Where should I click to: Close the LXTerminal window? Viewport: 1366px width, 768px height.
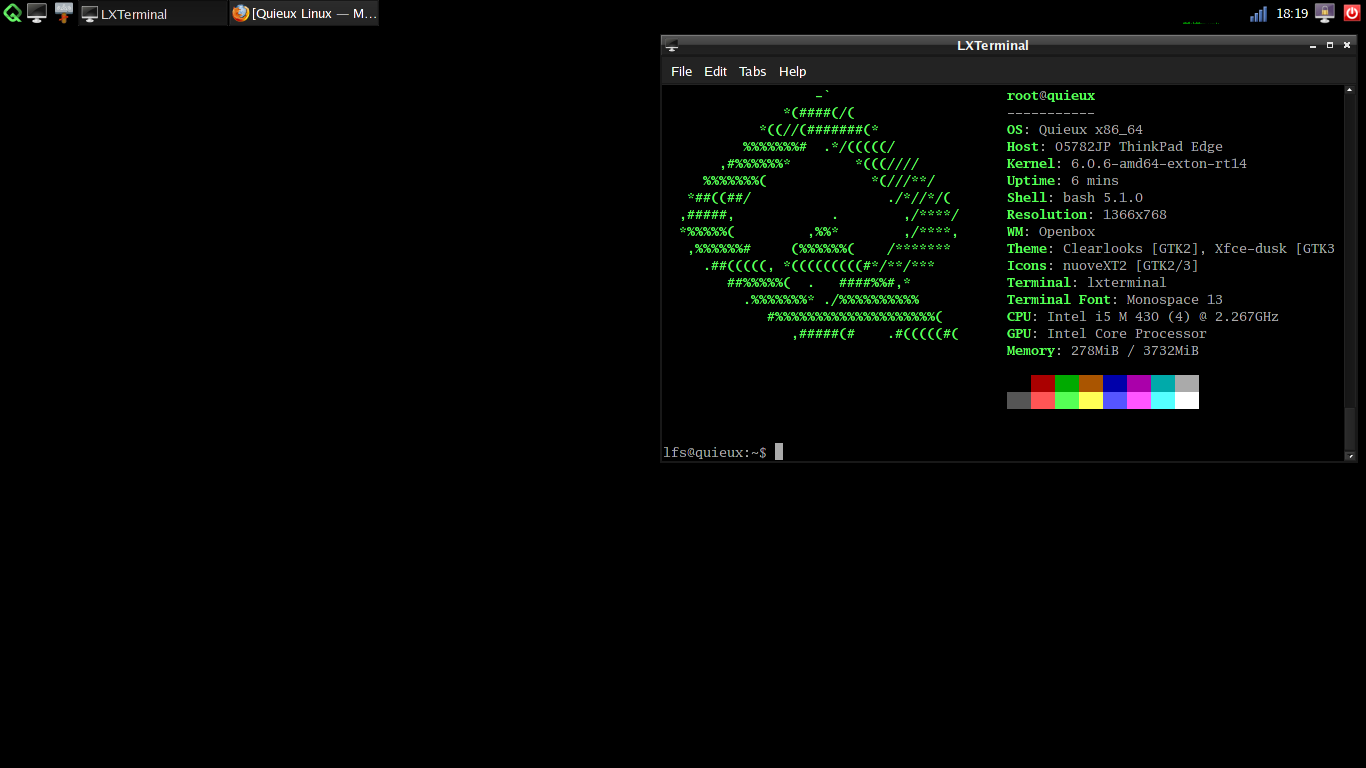pos(1347,45)
